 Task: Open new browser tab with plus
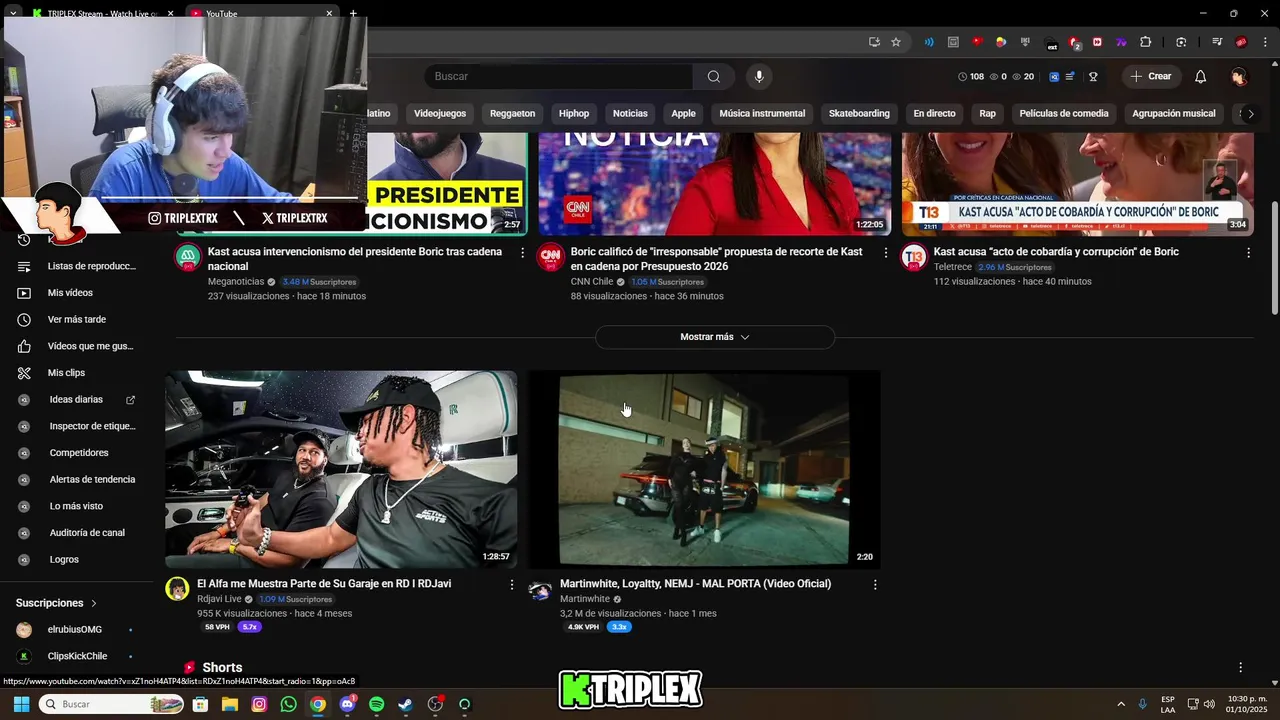[353, 14]
